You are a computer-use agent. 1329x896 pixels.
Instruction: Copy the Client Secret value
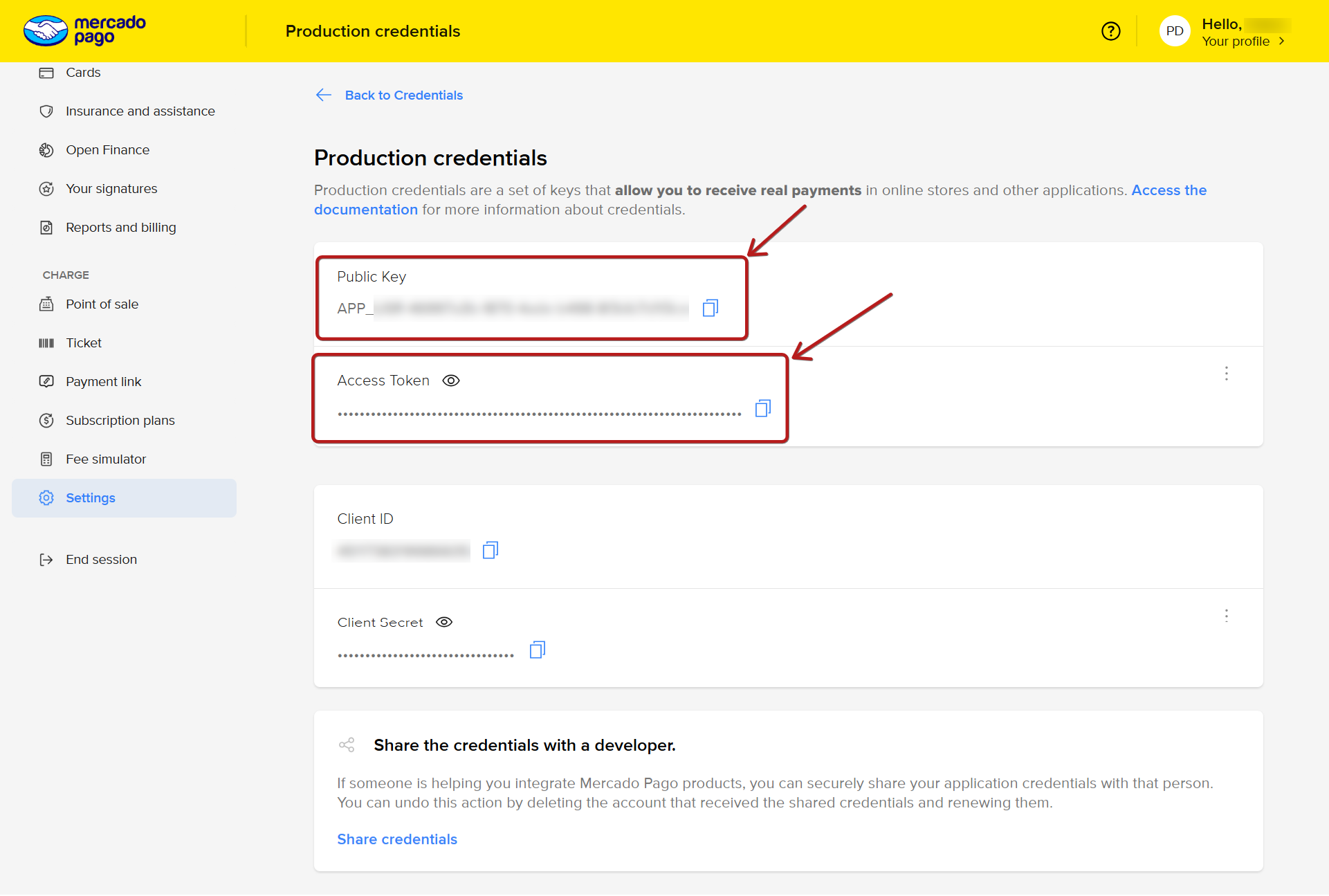537,650
